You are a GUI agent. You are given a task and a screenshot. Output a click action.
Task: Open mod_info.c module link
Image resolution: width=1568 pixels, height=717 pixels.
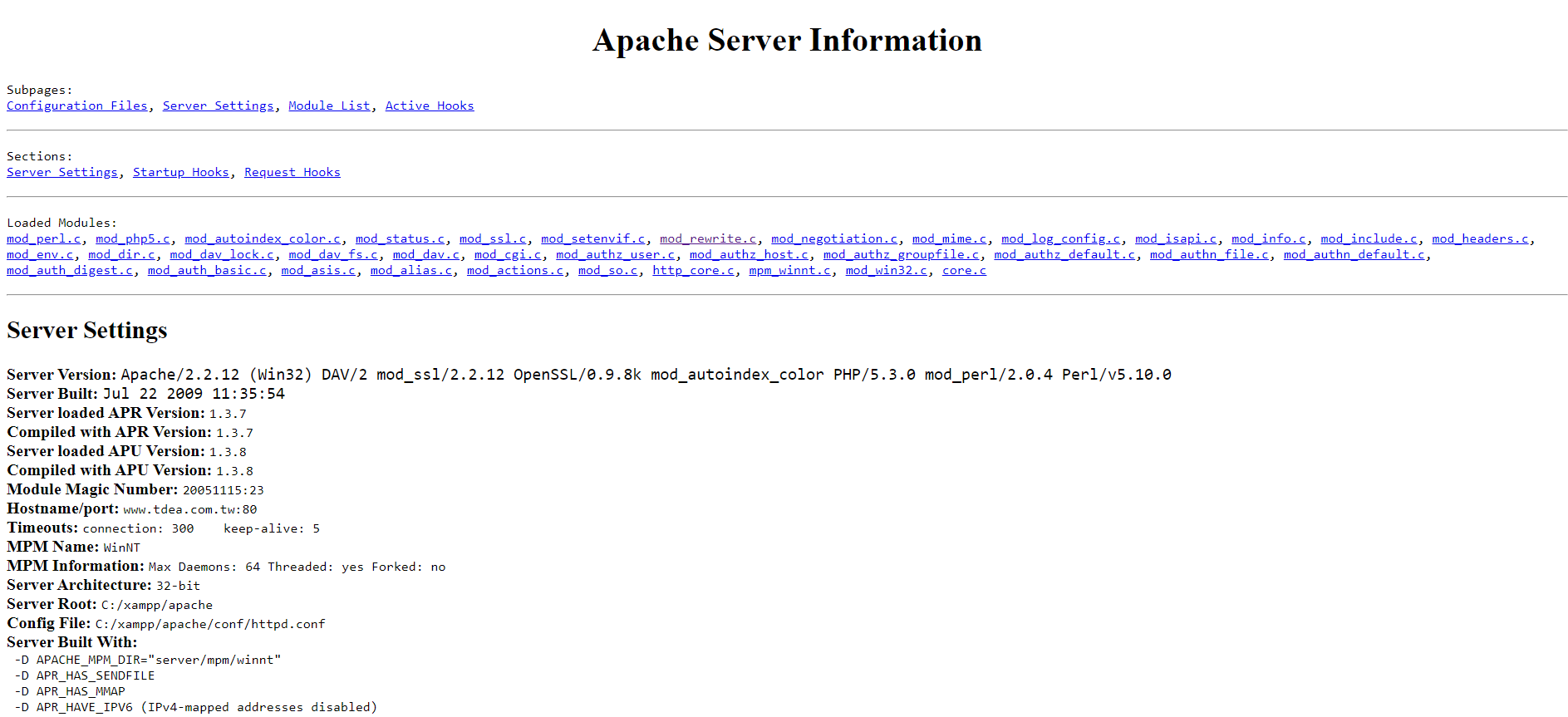click(x=1269, y=238)
